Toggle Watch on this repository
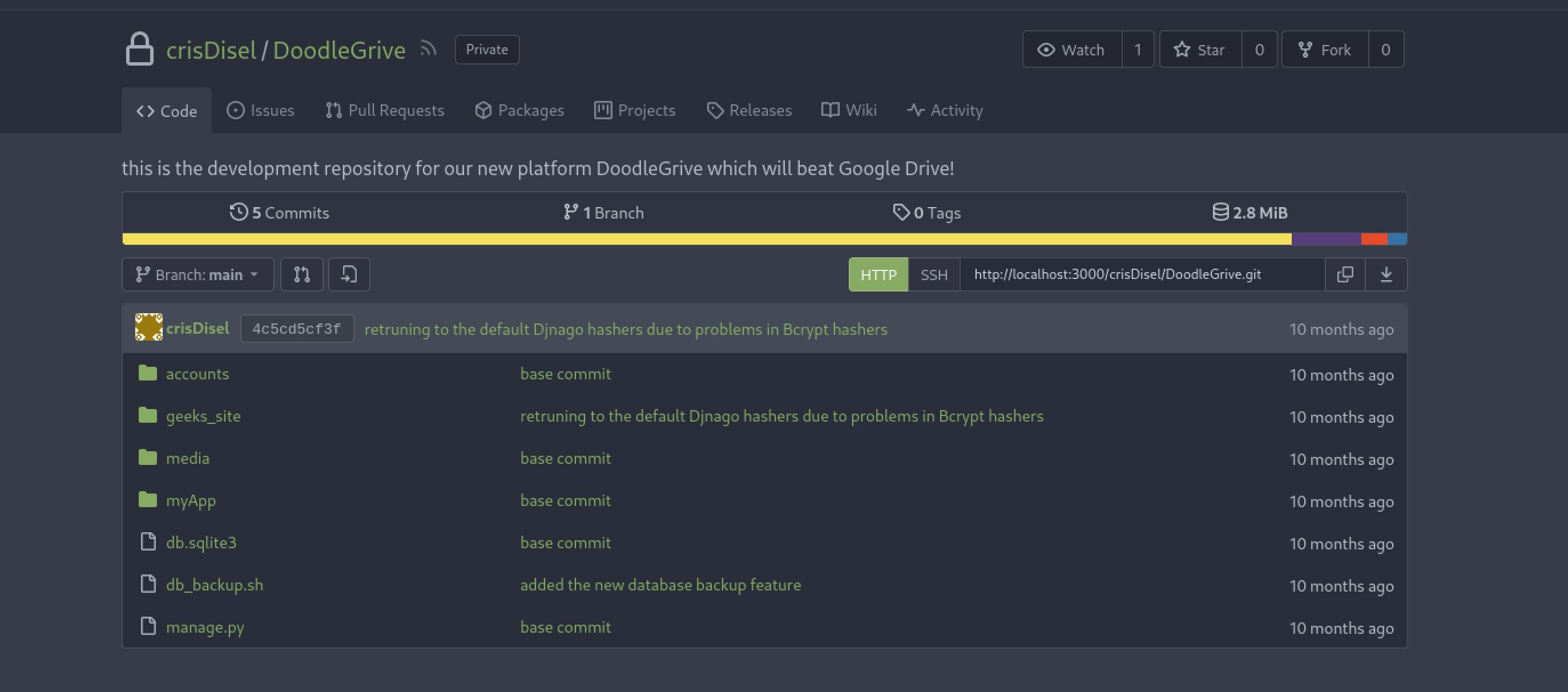The image size is (1568, 692). point(1072,49)
